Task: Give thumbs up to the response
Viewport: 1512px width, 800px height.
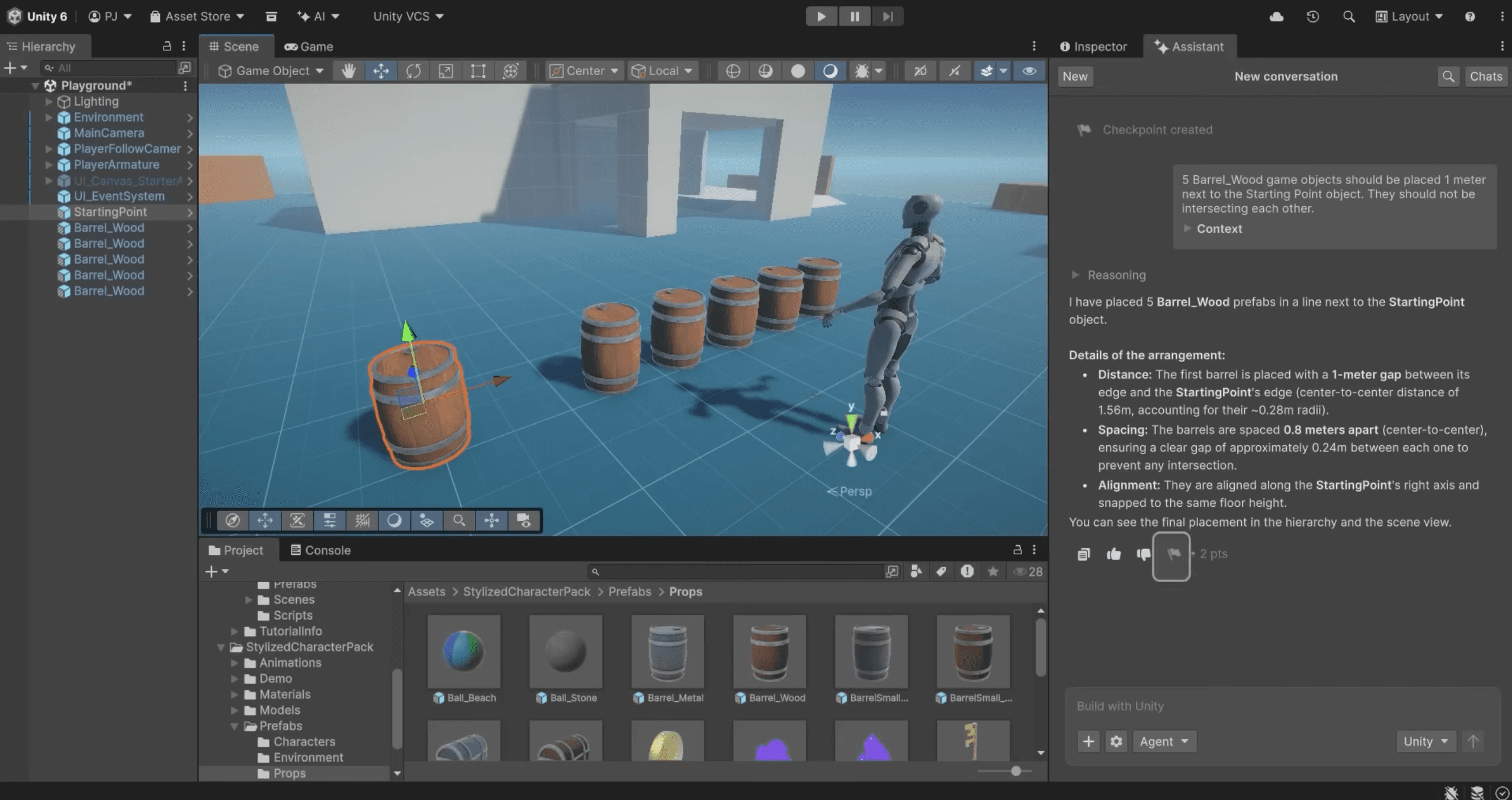Action: pos(1113,554)
